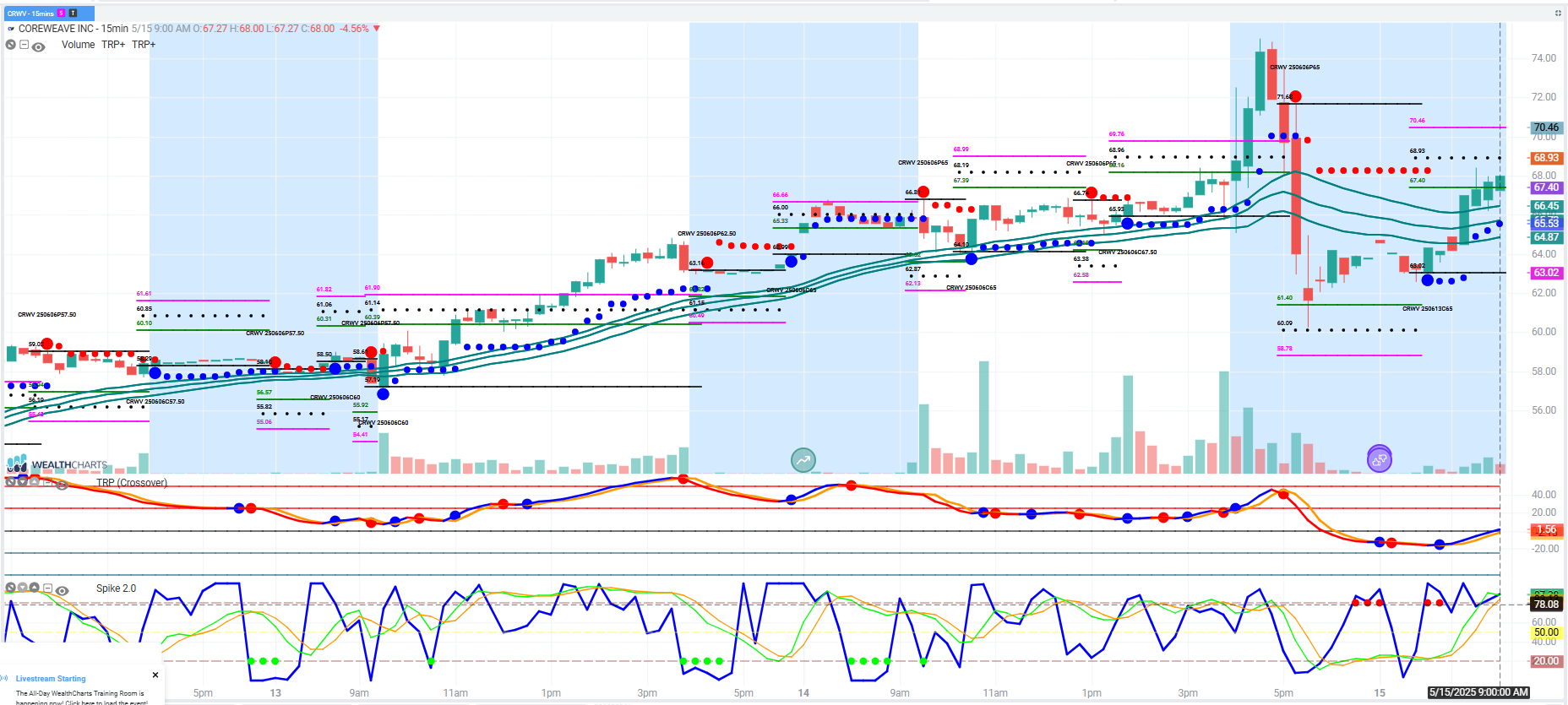The height and width of the screenshot is (705, 1568).
Task: Click the magenta 63.02 price label
Action: point(1546,273)
